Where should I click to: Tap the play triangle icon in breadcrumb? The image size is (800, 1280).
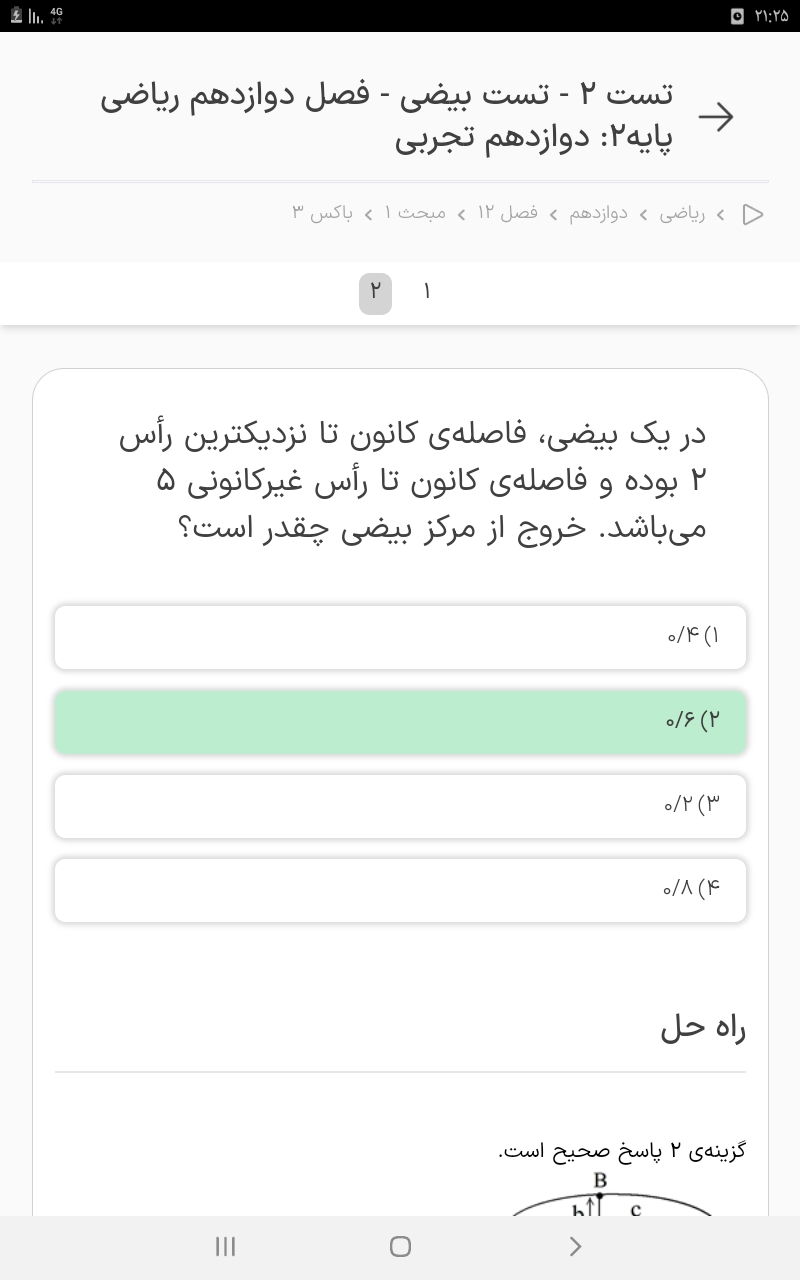(753, 214)
